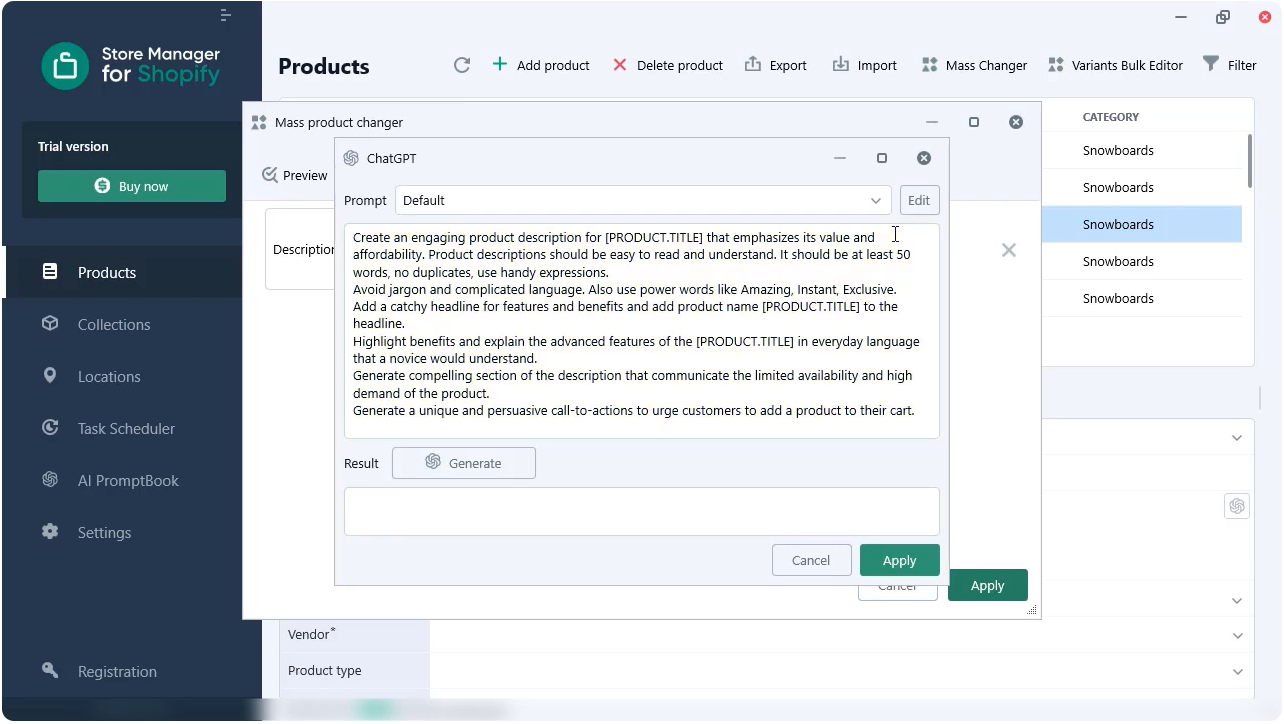Collapse the sidebar menu icon
The height and width of the screenshot is (724, 1284).
[226, 15]
